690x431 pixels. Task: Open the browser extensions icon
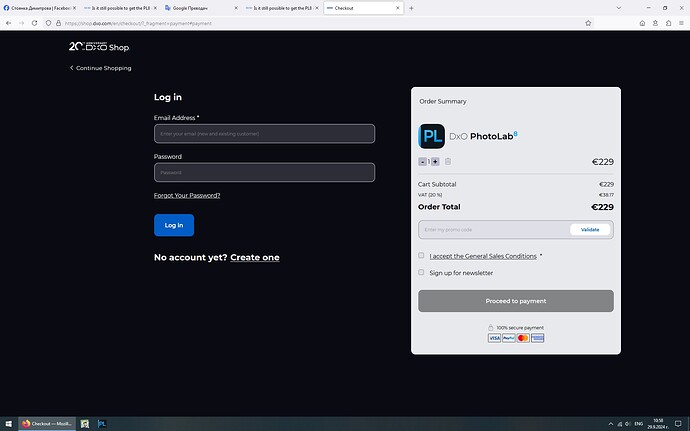click(x=668, y=23)
